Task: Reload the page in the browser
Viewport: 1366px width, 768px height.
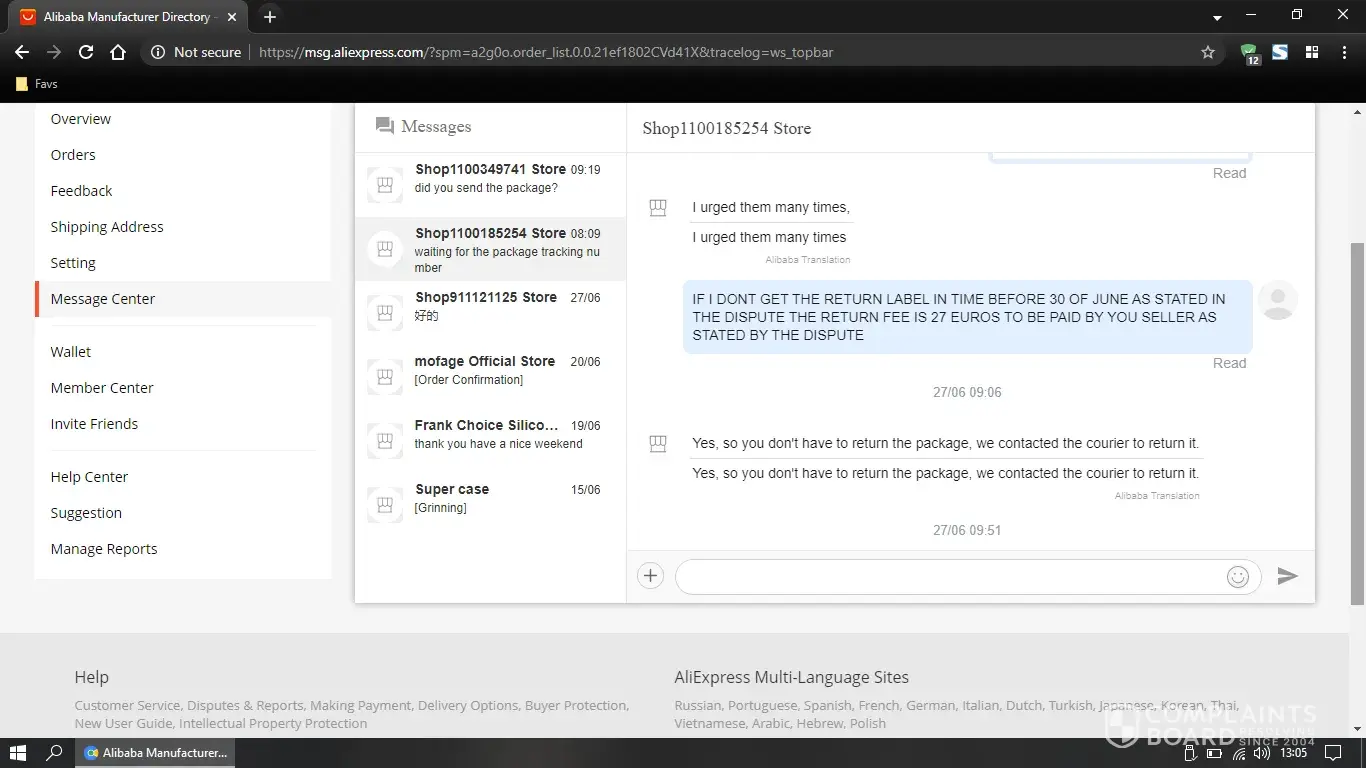Action: pos(86,52)
